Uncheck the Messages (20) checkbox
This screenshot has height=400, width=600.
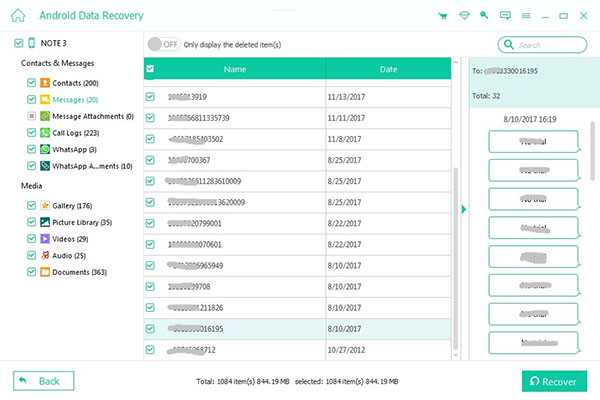31,100
